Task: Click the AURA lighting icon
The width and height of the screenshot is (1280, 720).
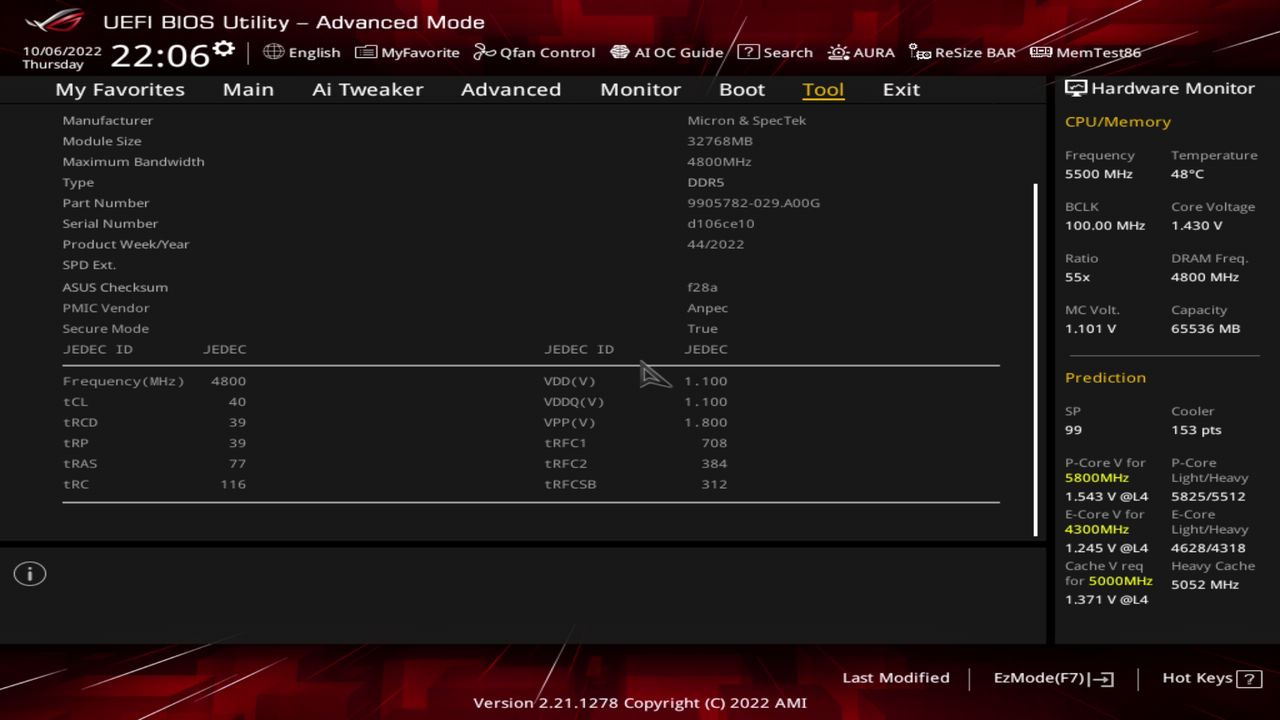Action: click(838, 52)
